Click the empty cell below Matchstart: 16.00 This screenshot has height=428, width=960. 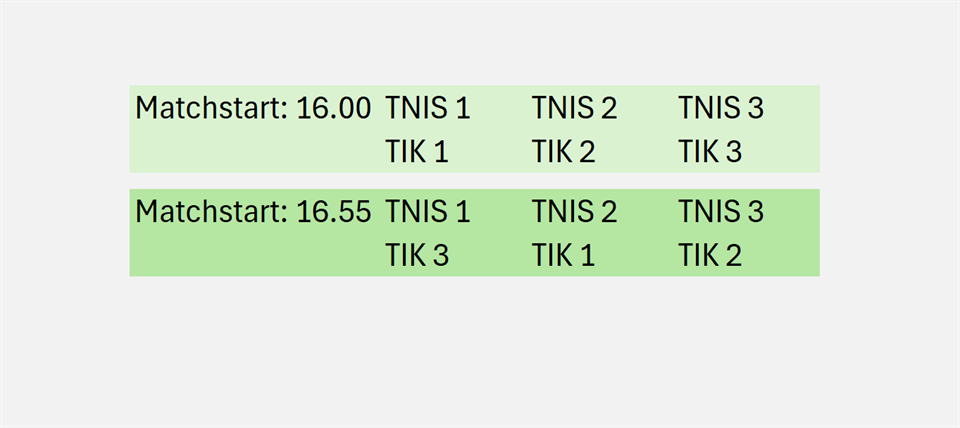250,152
